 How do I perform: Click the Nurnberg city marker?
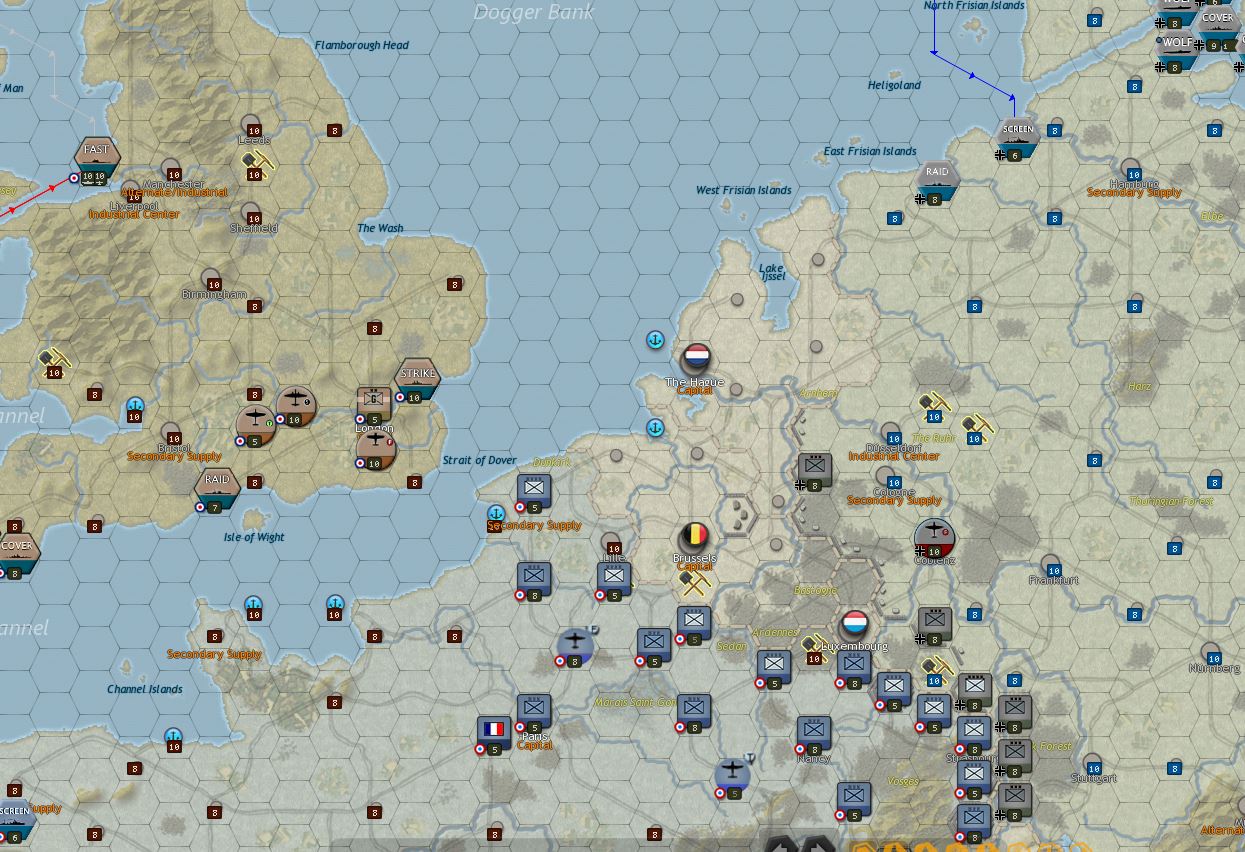(x=1211, y=652)
